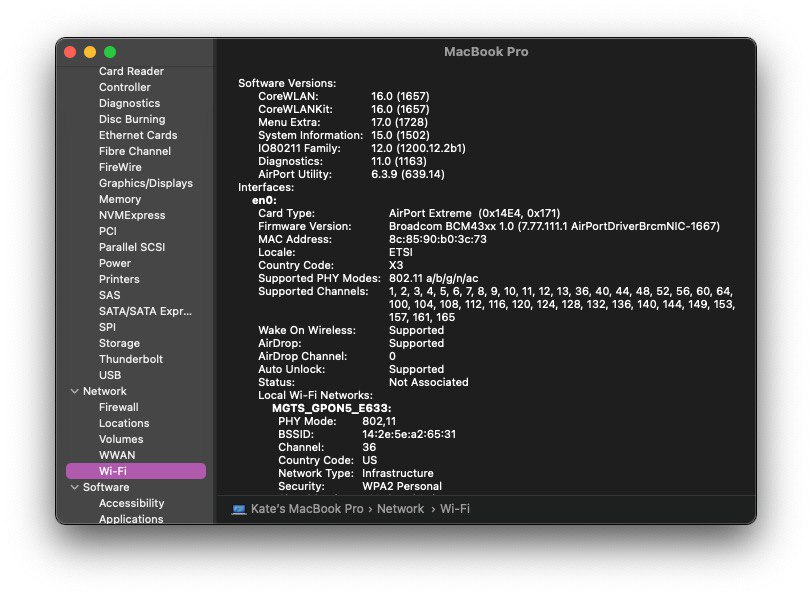This screenshot has width=812, height=598.
Task: Select Power in the sidebar
Action: (114, 264)
